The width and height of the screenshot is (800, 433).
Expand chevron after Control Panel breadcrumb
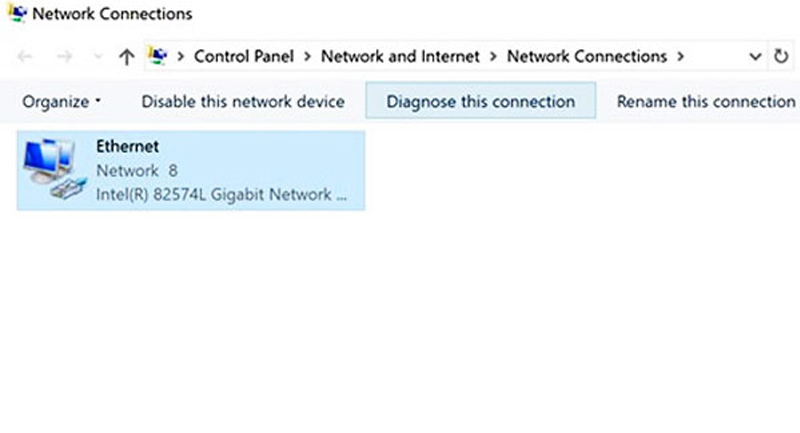307,57
